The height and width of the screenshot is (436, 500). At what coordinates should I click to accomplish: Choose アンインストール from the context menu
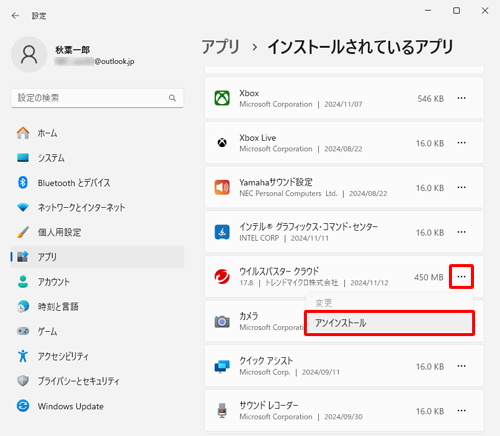[x=389, y=323]
